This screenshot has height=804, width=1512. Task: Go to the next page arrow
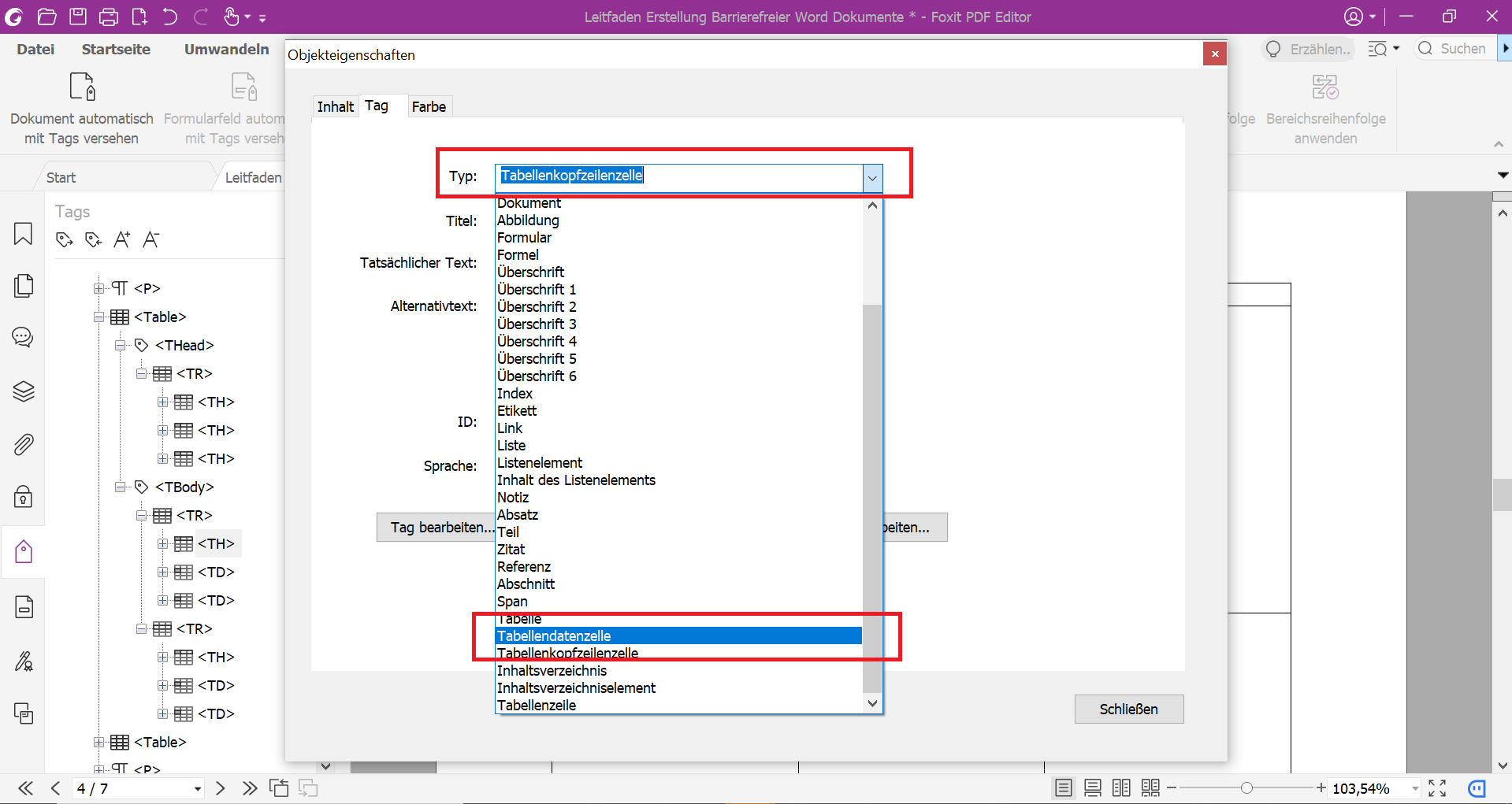pos(221,788)
